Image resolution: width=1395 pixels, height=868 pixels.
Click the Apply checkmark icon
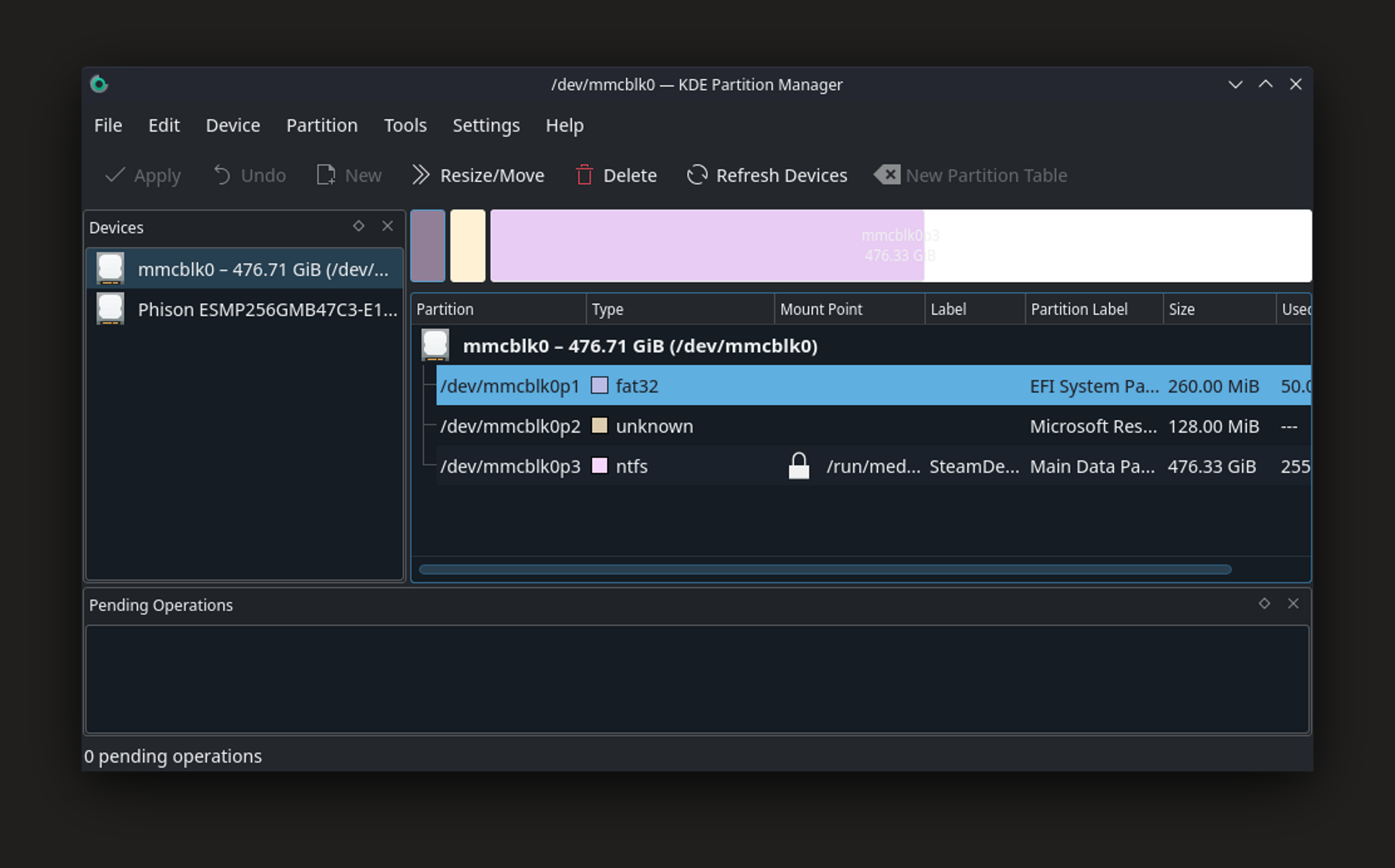click(x=115, y=175)
